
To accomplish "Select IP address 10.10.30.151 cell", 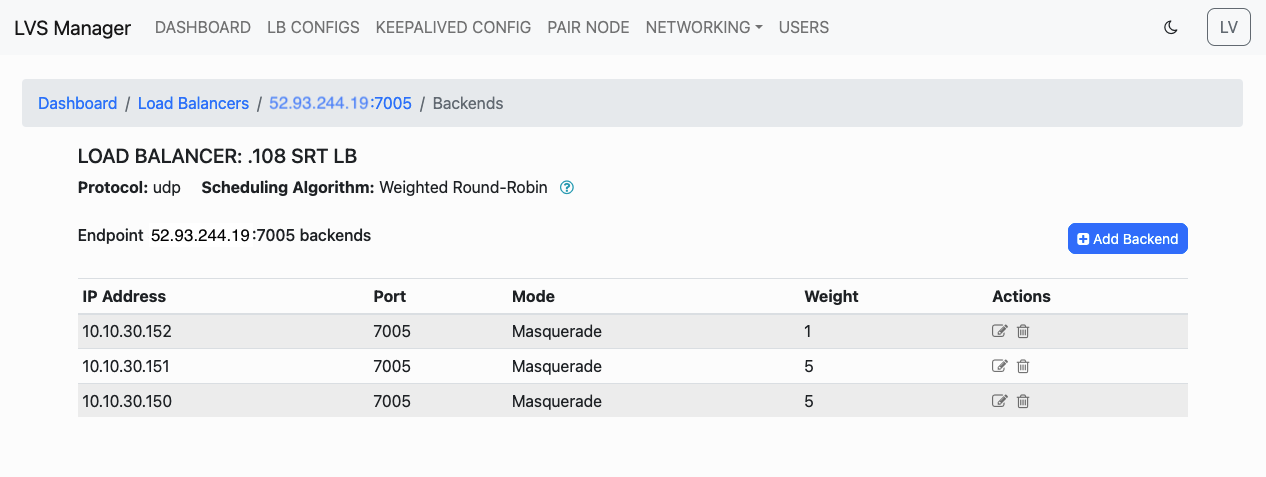I will [125, 366].
